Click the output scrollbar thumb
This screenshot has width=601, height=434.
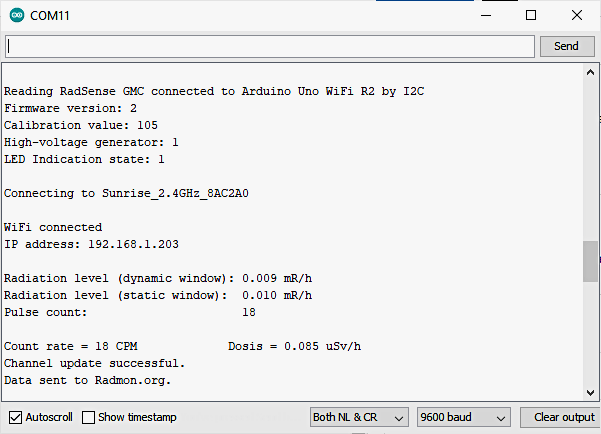click(x=590, y=262)
